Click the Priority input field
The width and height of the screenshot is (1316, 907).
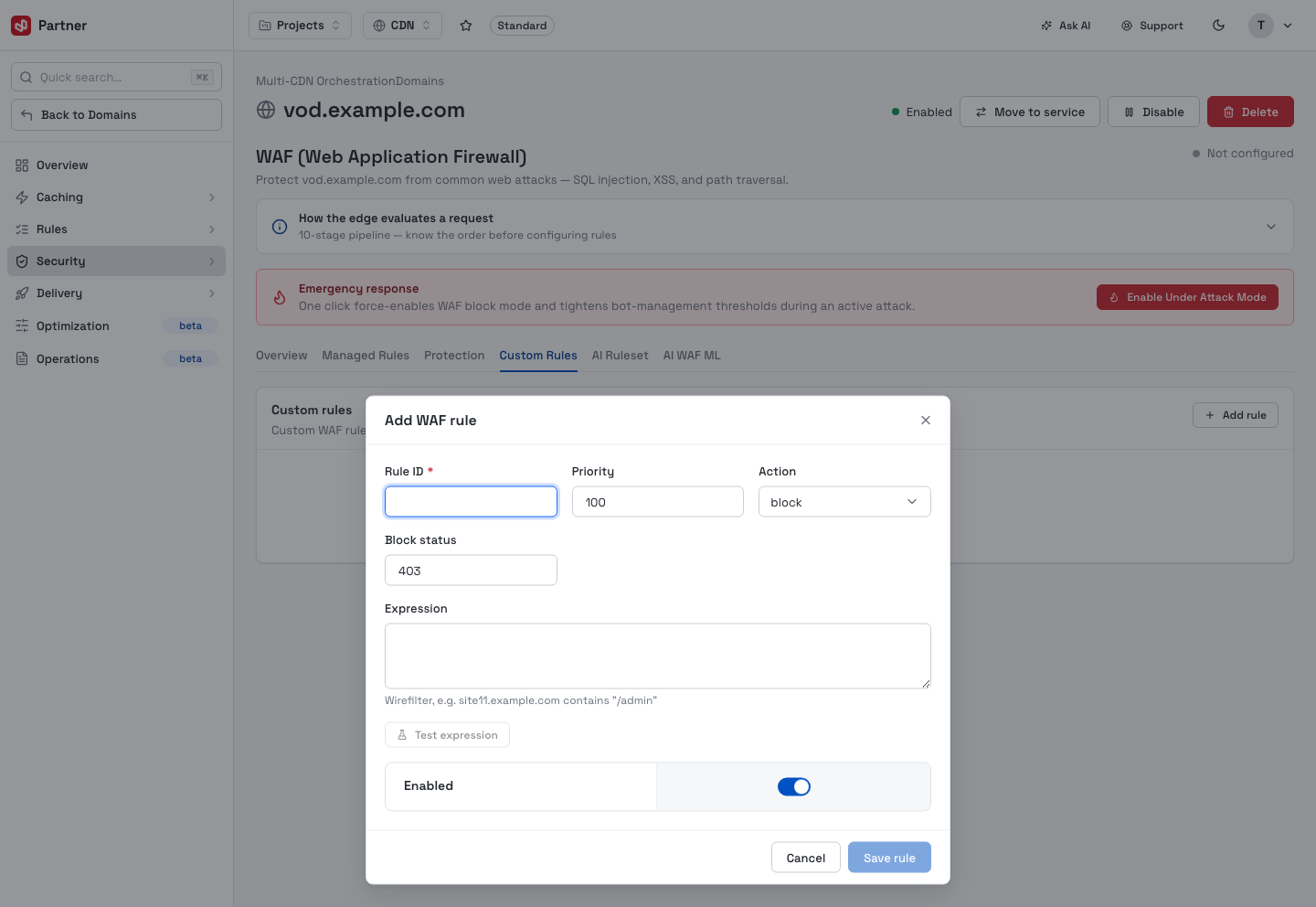pyautogui.click(x=658, y=502)
